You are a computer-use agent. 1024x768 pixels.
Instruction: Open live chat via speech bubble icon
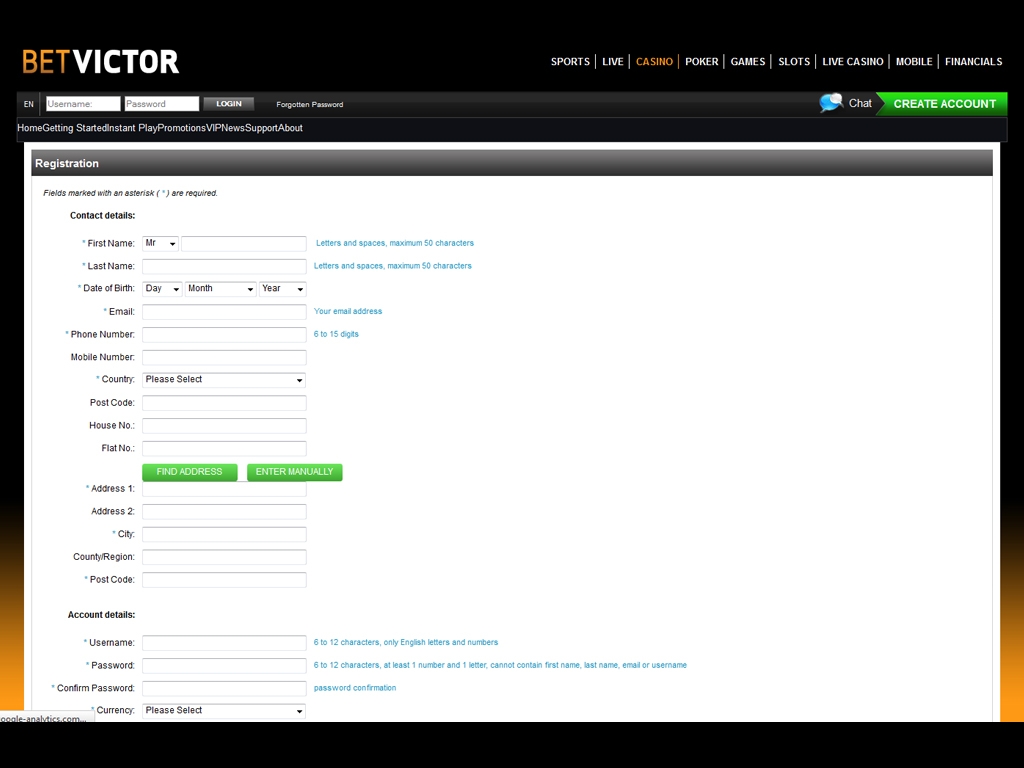tap(831, 103)
